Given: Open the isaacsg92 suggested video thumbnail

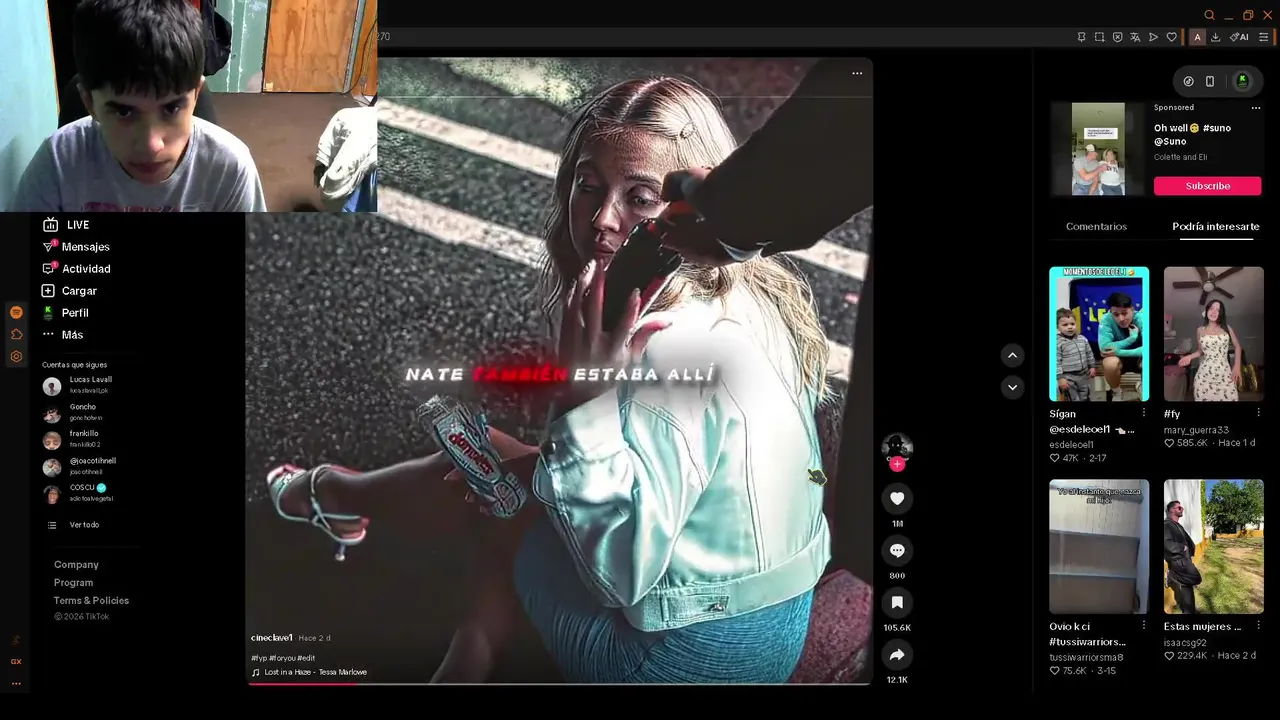Looking at the screenshot, I should [1213, 547].
